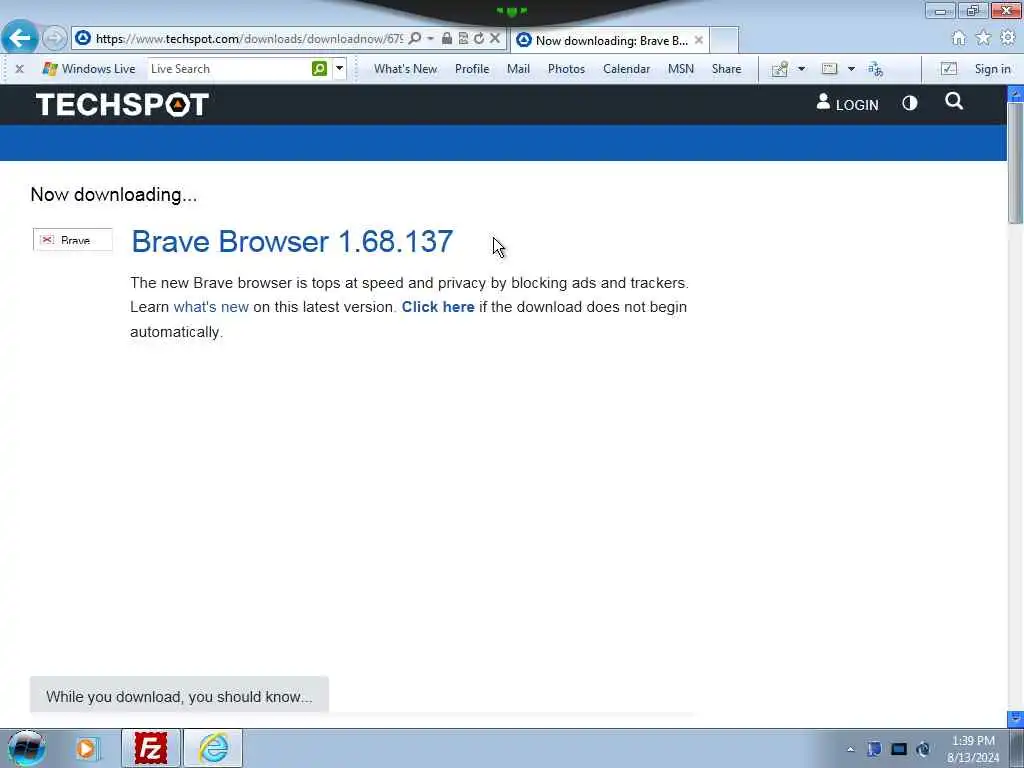
Task: Stop loading with the address bar X icon
Action: click(x=495, y=39)
